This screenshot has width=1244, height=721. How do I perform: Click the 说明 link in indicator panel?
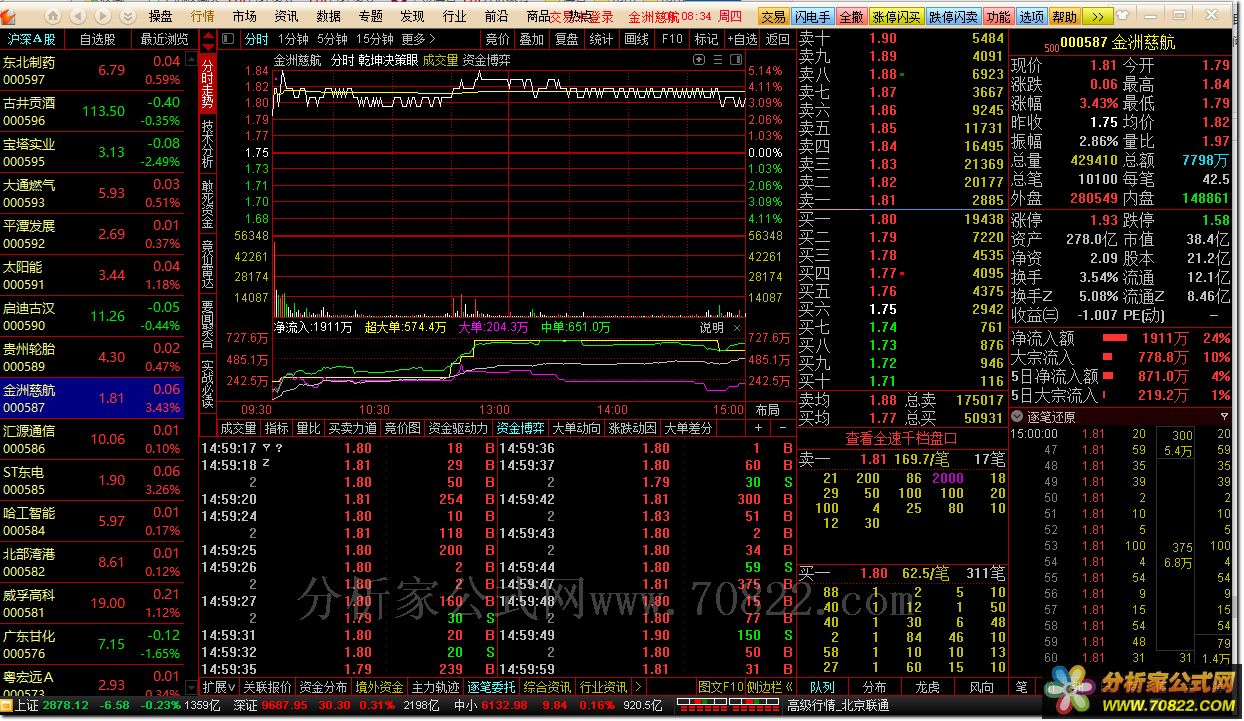[711, 327]
